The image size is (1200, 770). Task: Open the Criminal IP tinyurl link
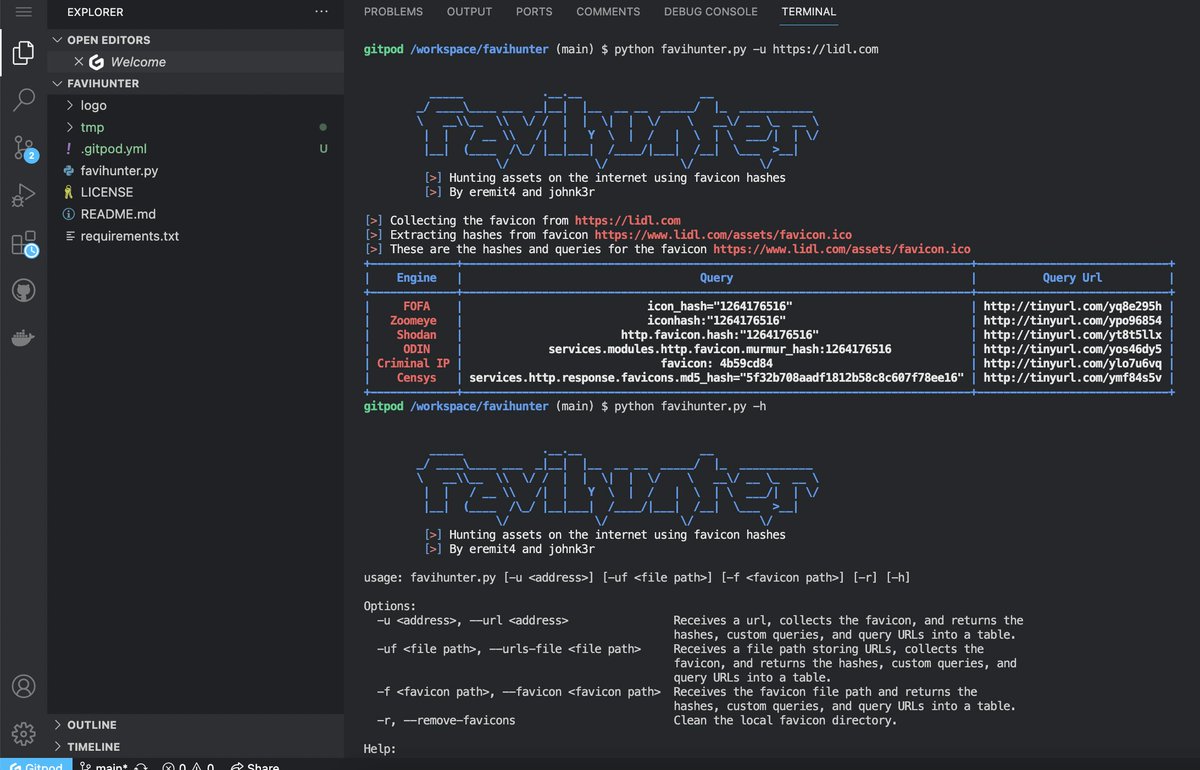[1073, 364]
